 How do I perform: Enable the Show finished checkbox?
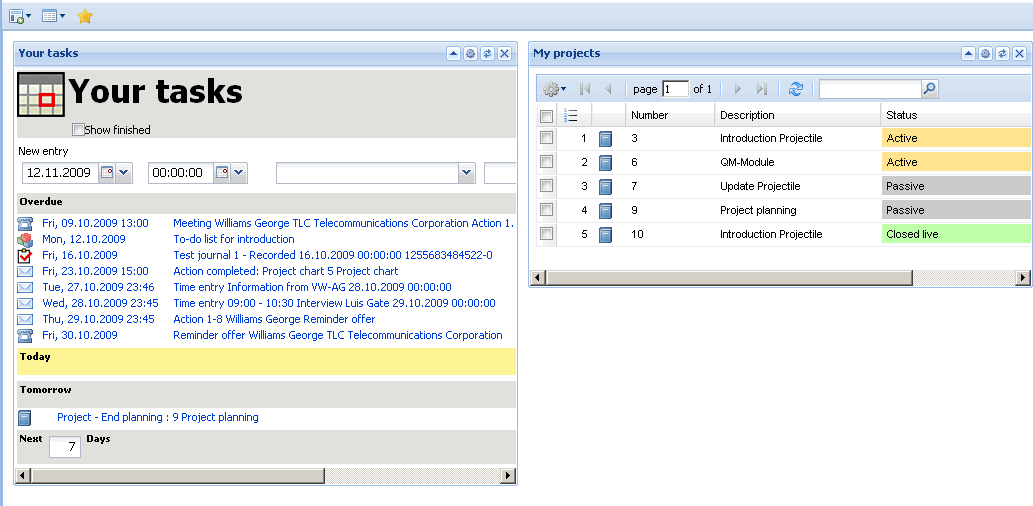[79, 130]
